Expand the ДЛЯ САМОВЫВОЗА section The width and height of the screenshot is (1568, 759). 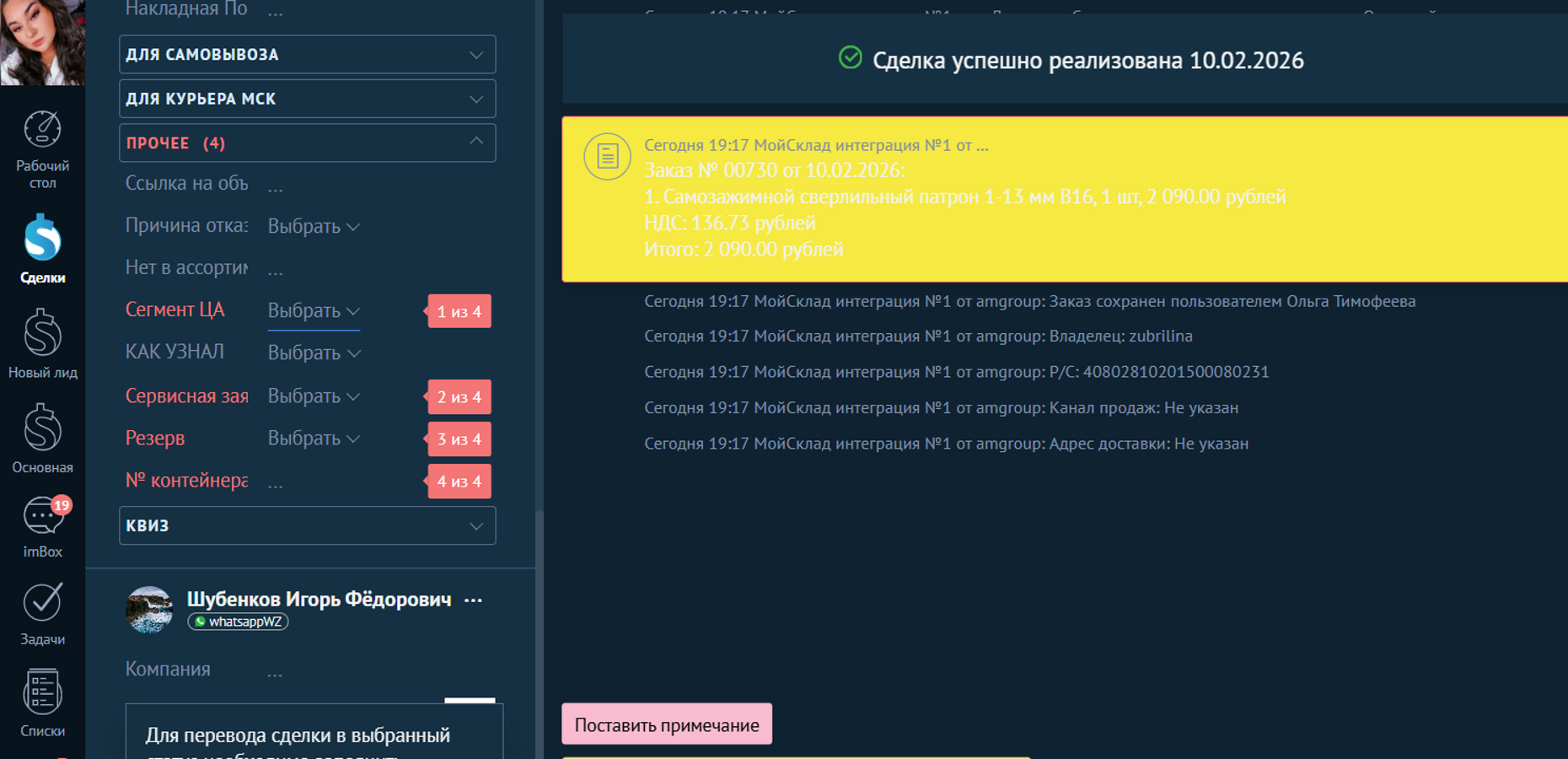click(x=307, y=55)
